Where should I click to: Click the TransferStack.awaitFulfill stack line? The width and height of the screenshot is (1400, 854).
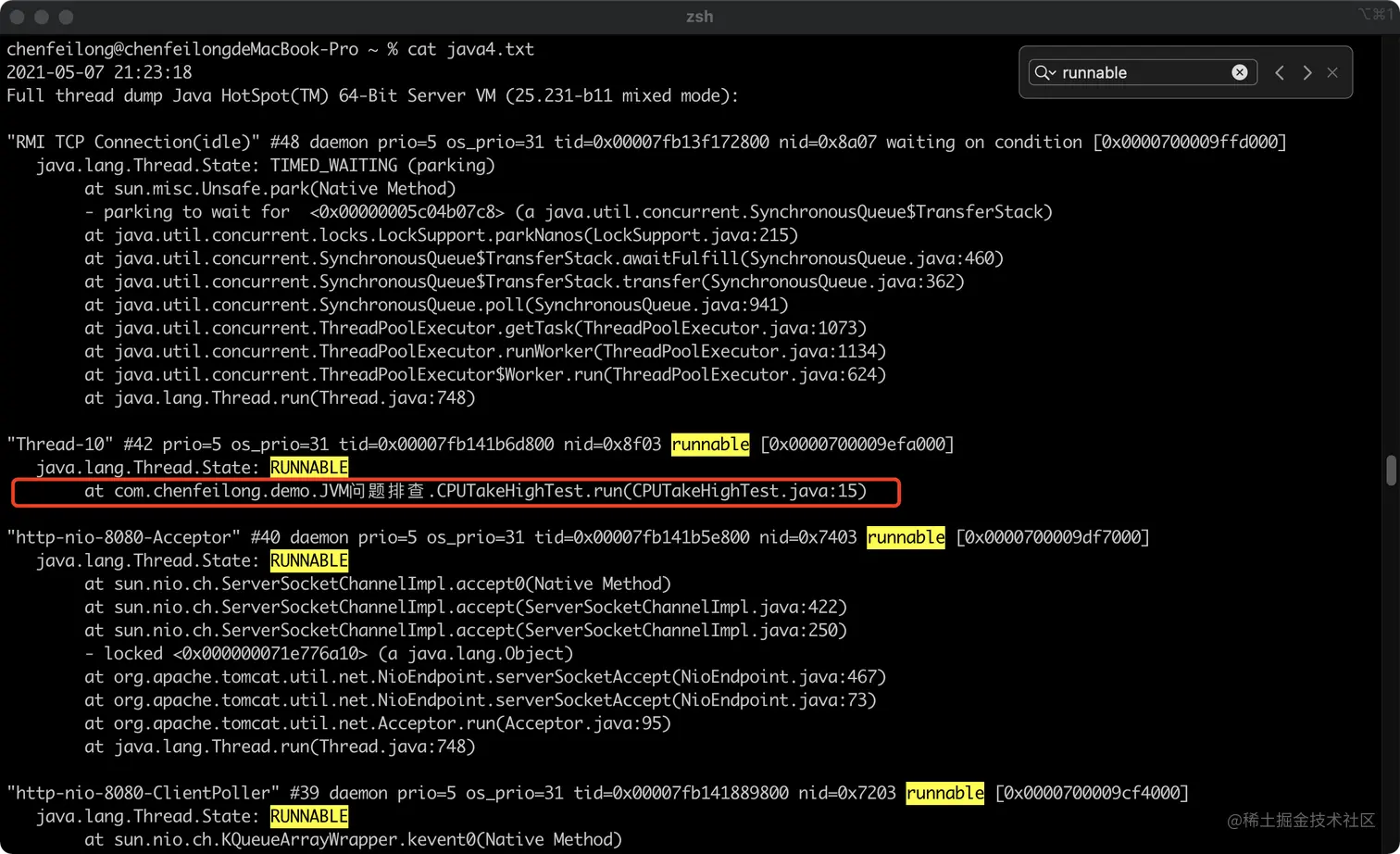(544, 258)
